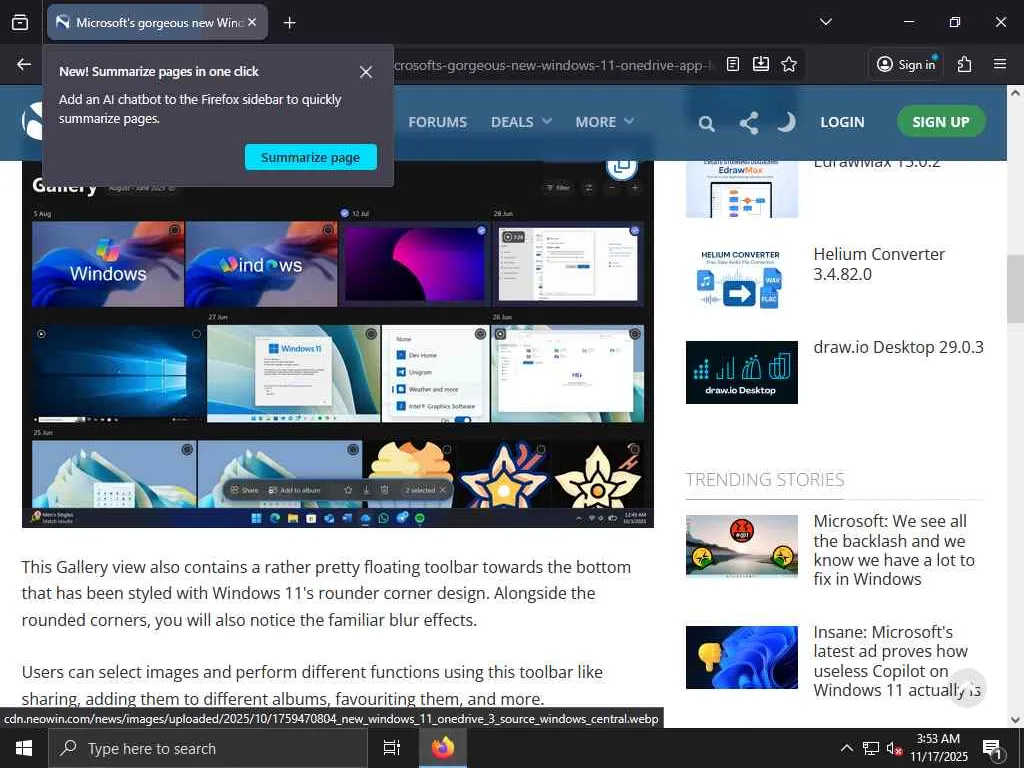Go back with the back arrow
Screen dimensions: 1024x768
(24, 64)
